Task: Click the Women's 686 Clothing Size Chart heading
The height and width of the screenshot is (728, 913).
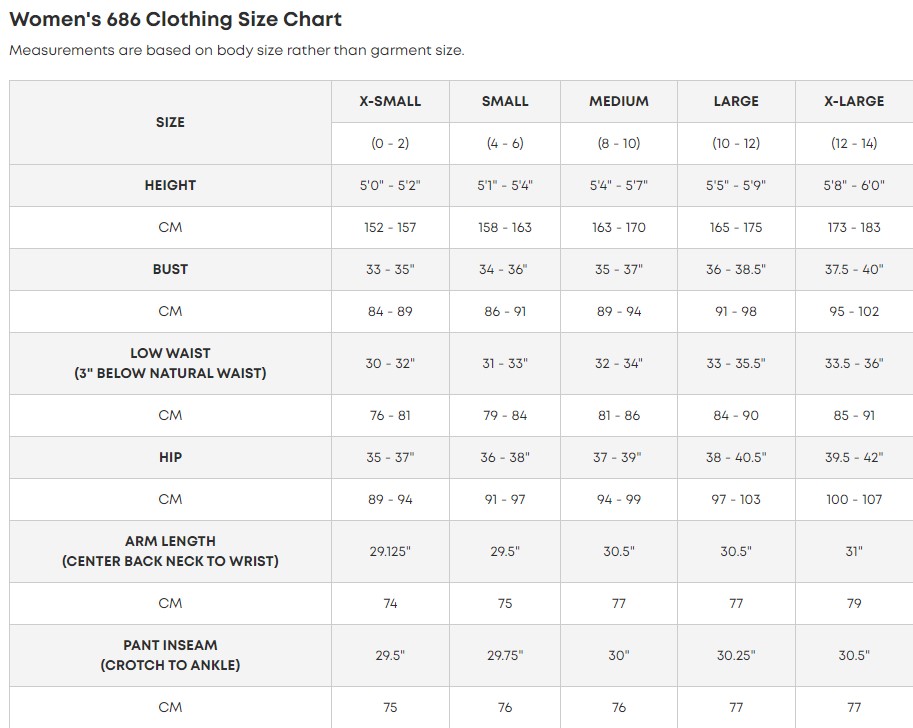Action: (x=175, y=19)
